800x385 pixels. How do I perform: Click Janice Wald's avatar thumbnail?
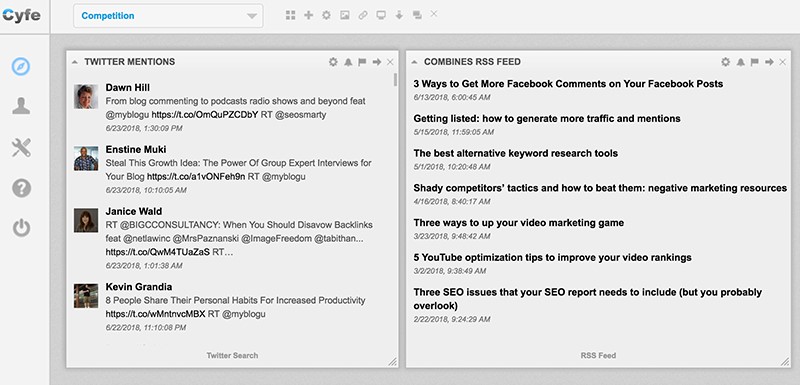coord(86,220)
